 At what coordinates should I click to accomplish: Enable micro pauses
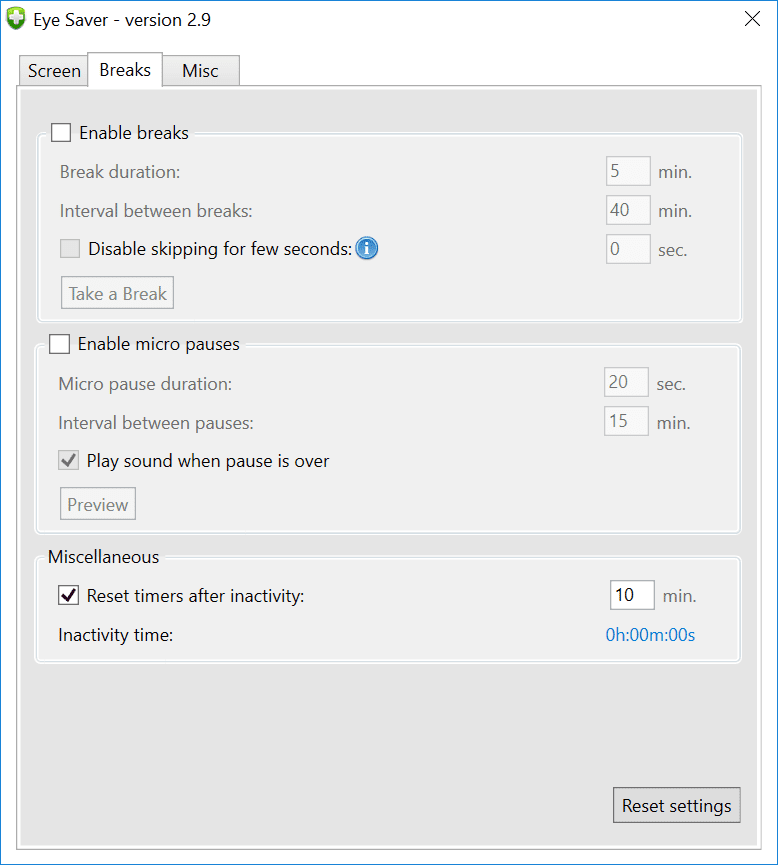(59, 343)
